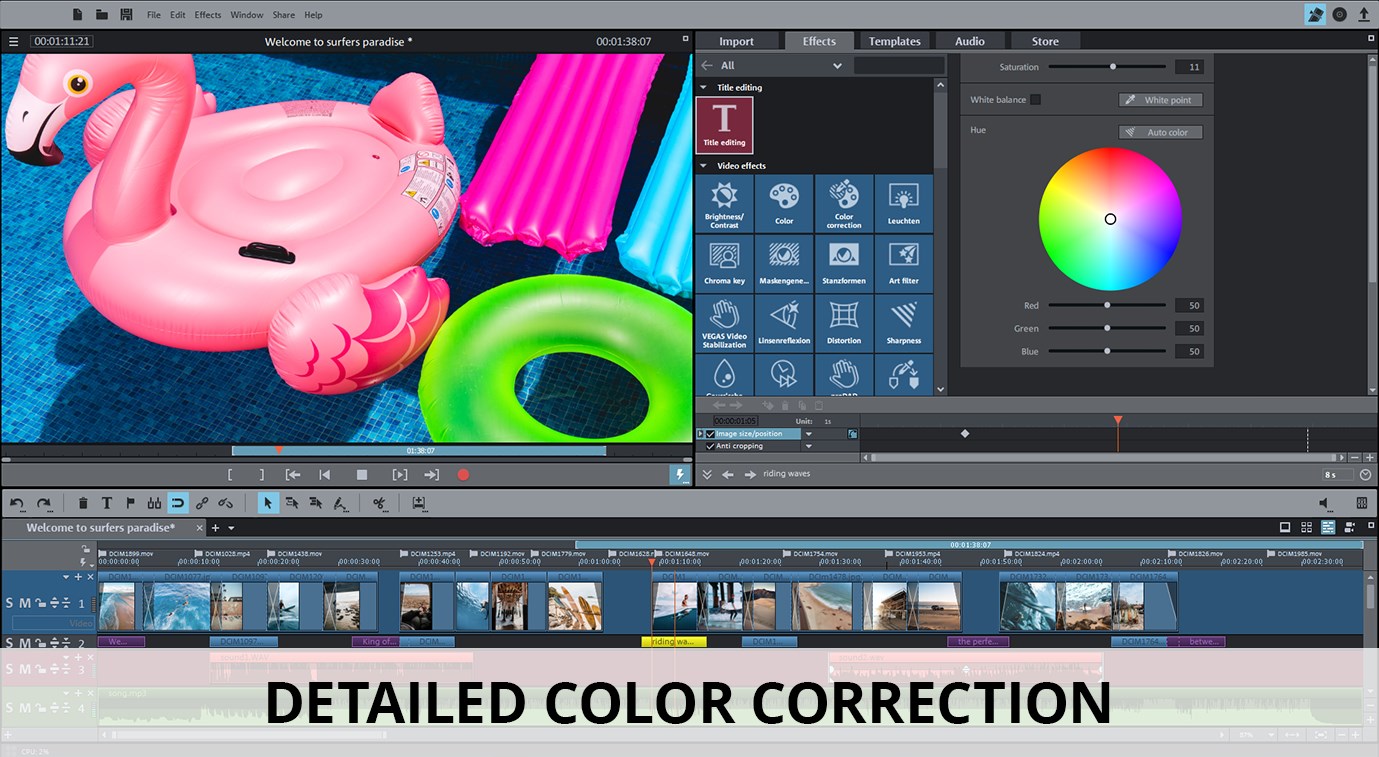Screen dimensions: 1379x757
Task: Open the Color correction effect
Action: click(844, 203)
